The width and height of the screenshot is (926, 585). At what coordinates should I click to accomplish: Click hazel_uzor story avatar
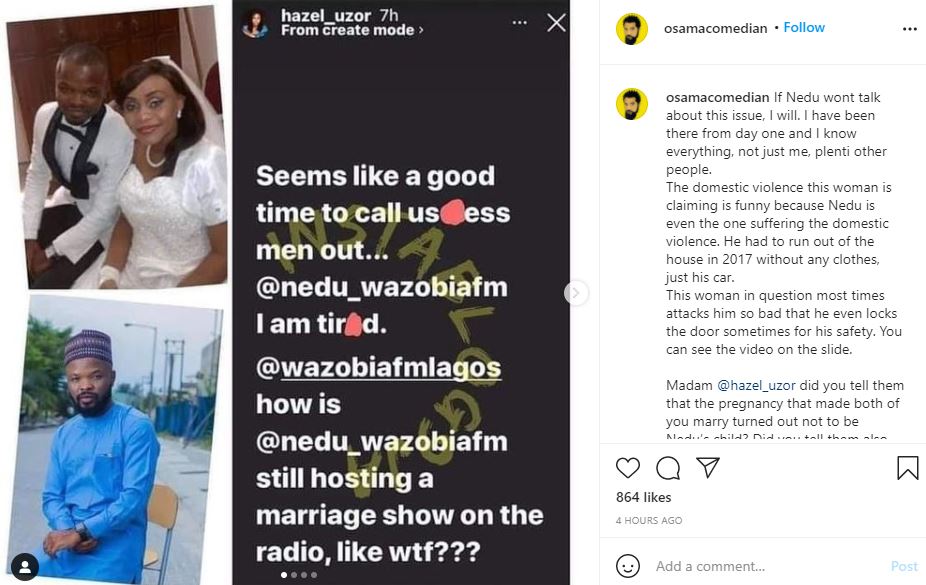coord(255,23)
